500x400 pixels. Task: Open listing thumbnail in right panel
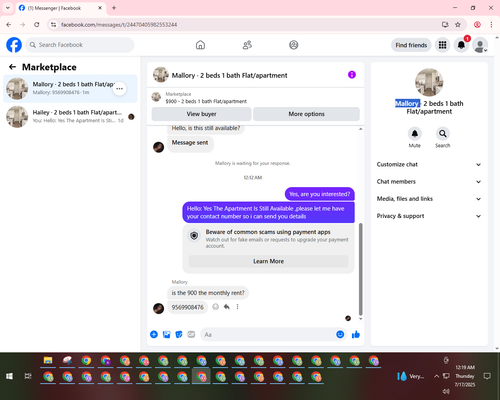[x=429, y=82]
